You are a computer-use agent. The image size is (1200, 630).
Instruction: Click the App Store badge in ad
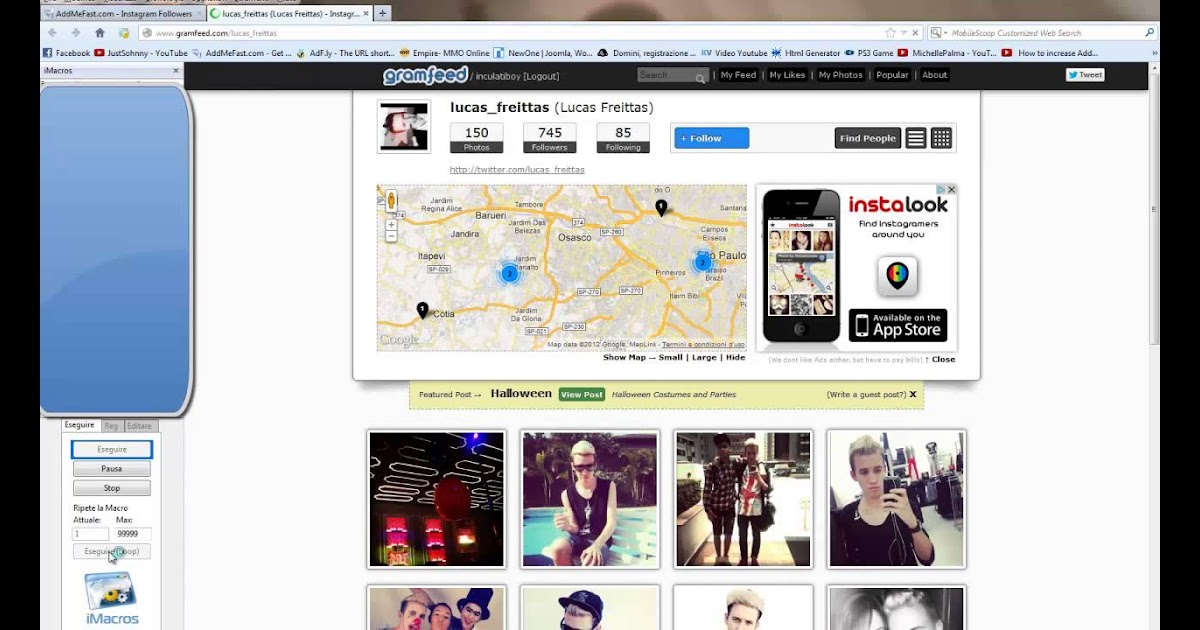click(x=897, y=325)
